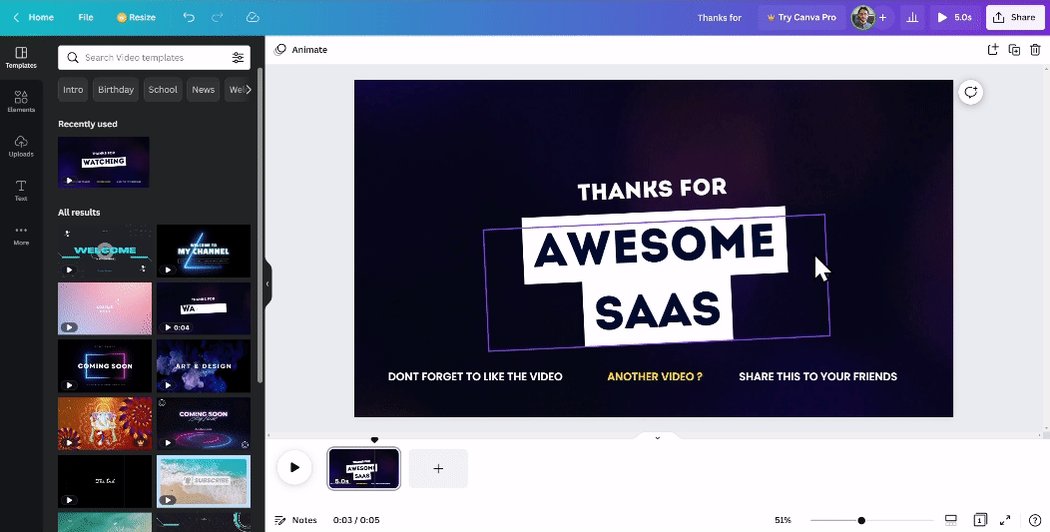Open the More sidebar tab
Image resolution: width=1050 pixels, height=532 pixels.
point(21,235)
